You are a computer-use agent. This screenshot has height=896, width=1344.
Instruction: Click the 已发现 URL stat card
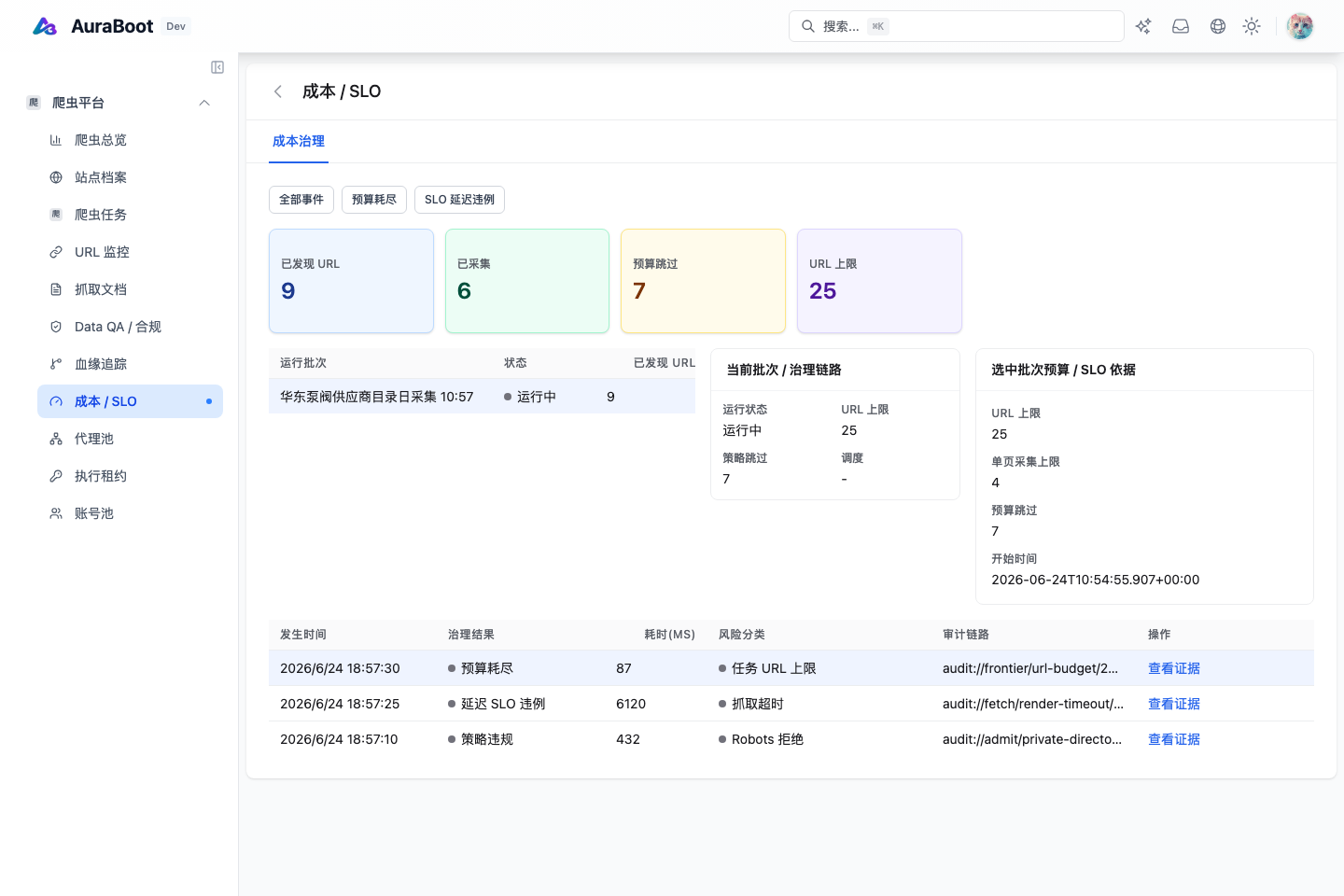(x=351, y=281)
